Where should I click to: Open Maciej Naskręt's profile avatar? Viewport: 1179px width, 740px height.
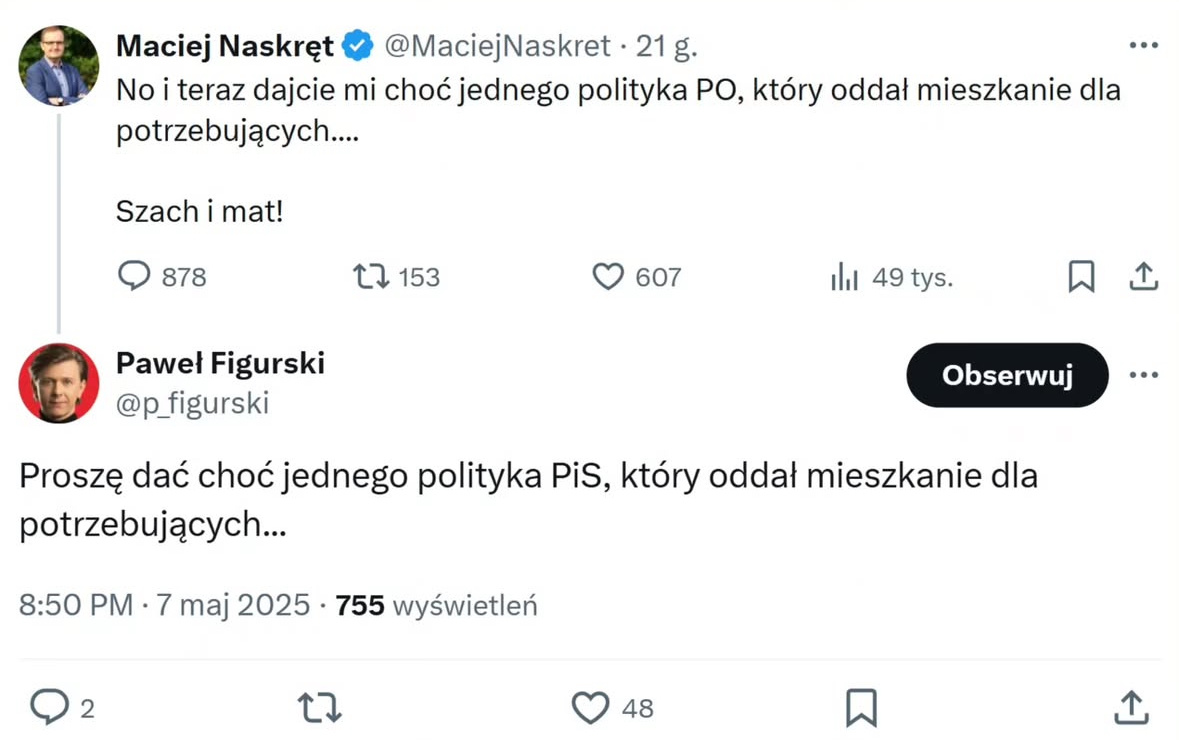[58, 66]
